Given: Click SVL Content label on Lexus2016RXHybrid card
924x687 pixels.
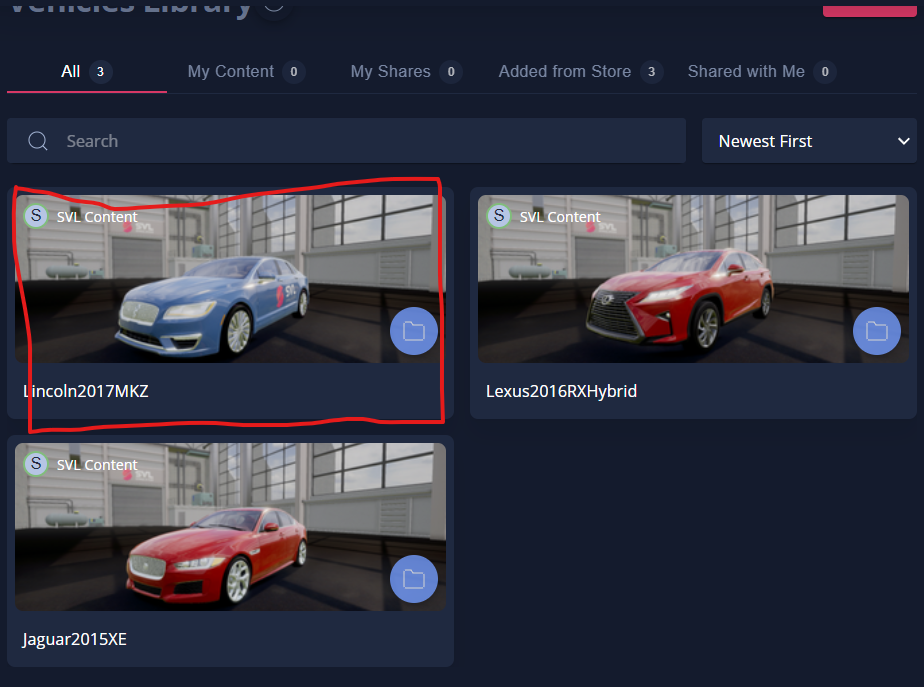Looking at the screenshot, I should (x=560, y=217).
